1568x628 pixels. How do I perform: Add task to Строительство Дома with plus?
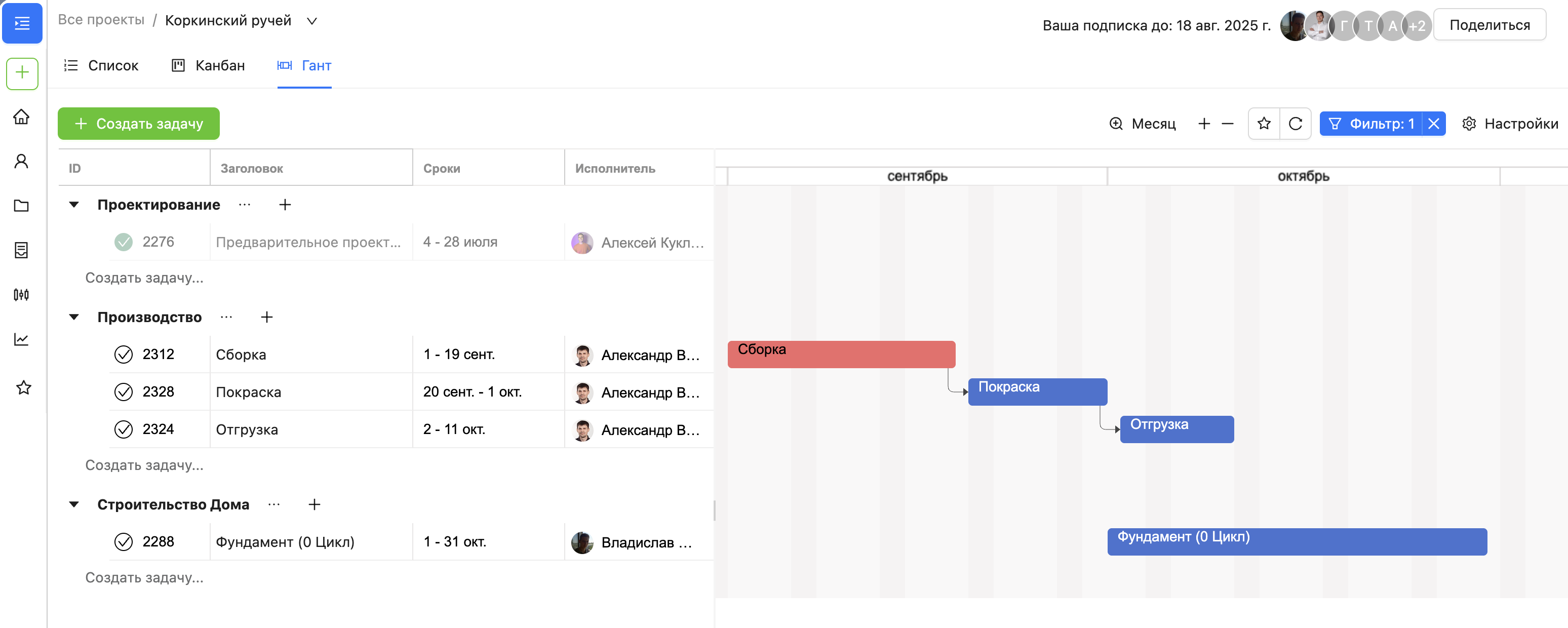314,504
